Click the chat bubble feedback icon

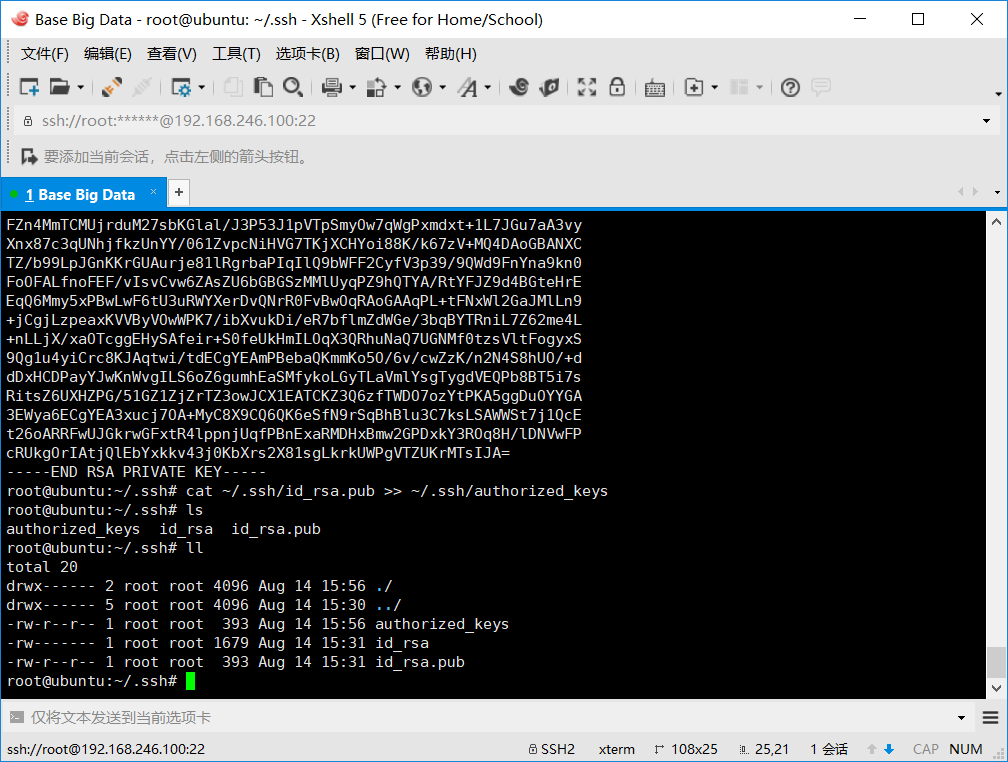(x=821, y=87)
